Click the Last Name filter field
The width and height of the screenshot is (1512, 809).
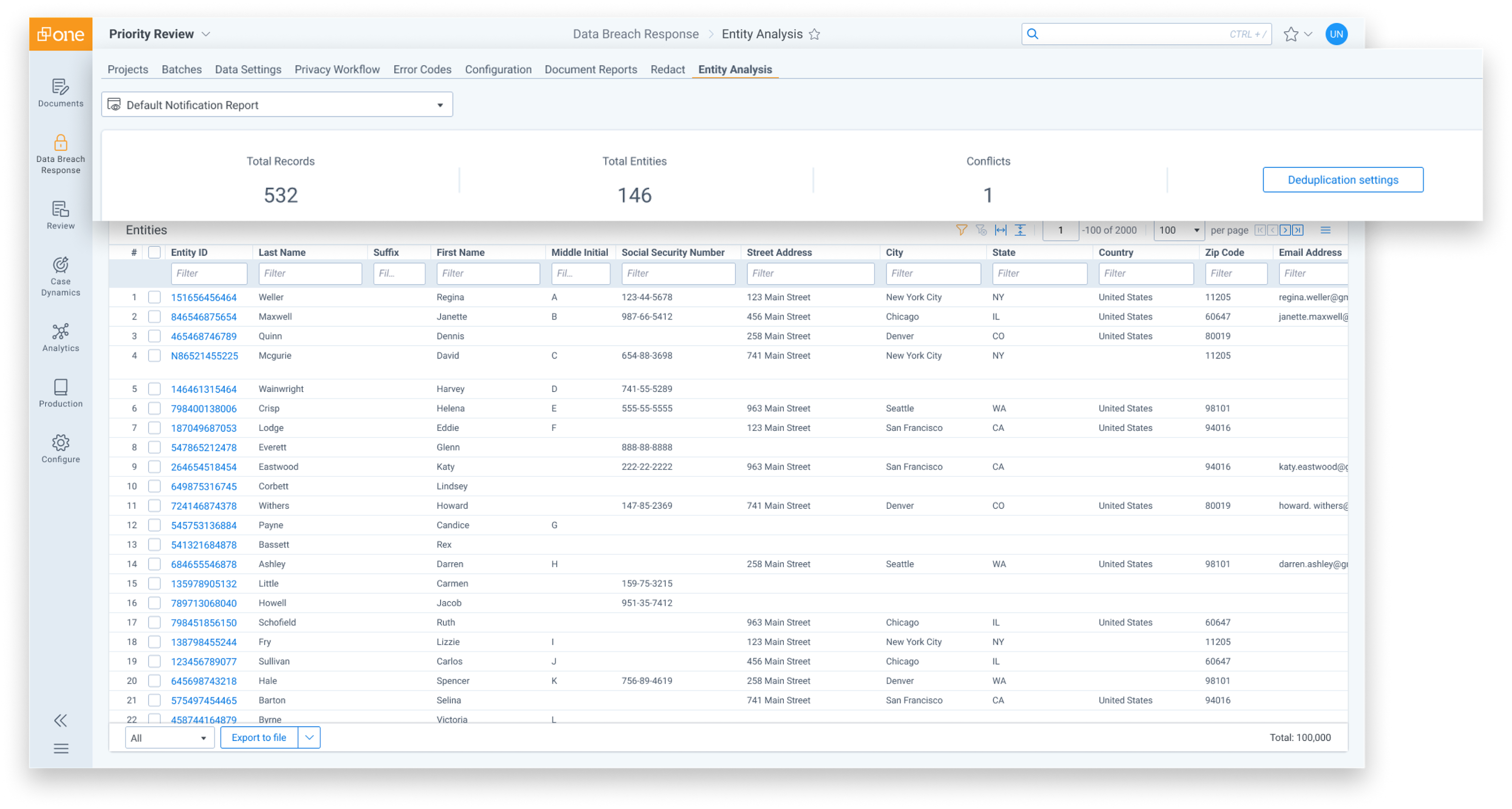tap(310, 274)
